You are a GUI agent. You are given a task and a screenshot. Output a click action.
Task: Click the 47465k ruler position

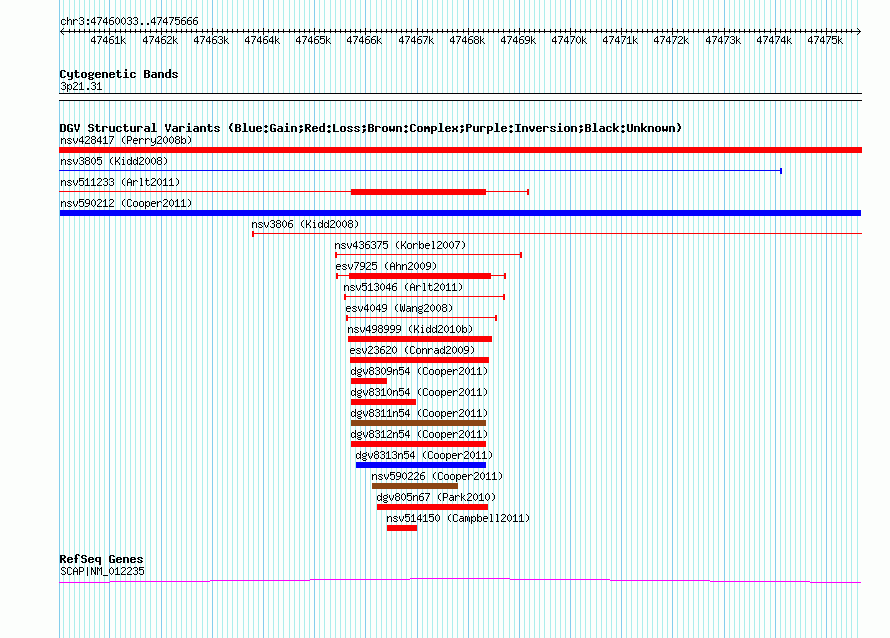313,40
